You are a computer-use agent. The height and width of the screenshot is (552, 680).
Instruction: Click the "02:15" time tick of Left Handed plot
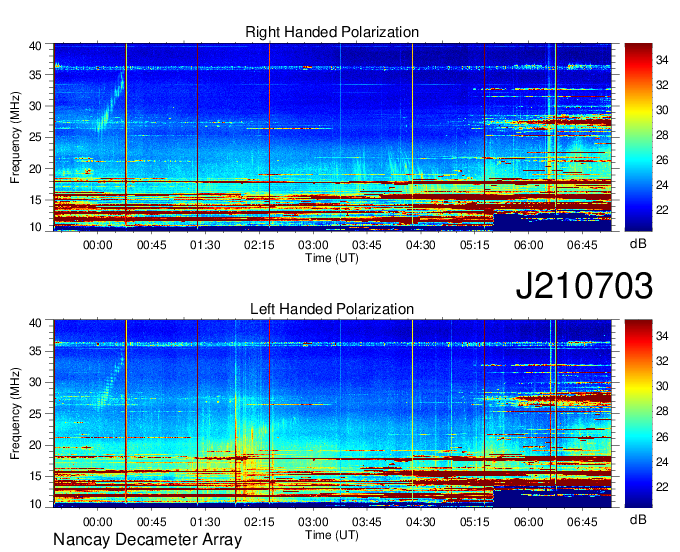259,522
